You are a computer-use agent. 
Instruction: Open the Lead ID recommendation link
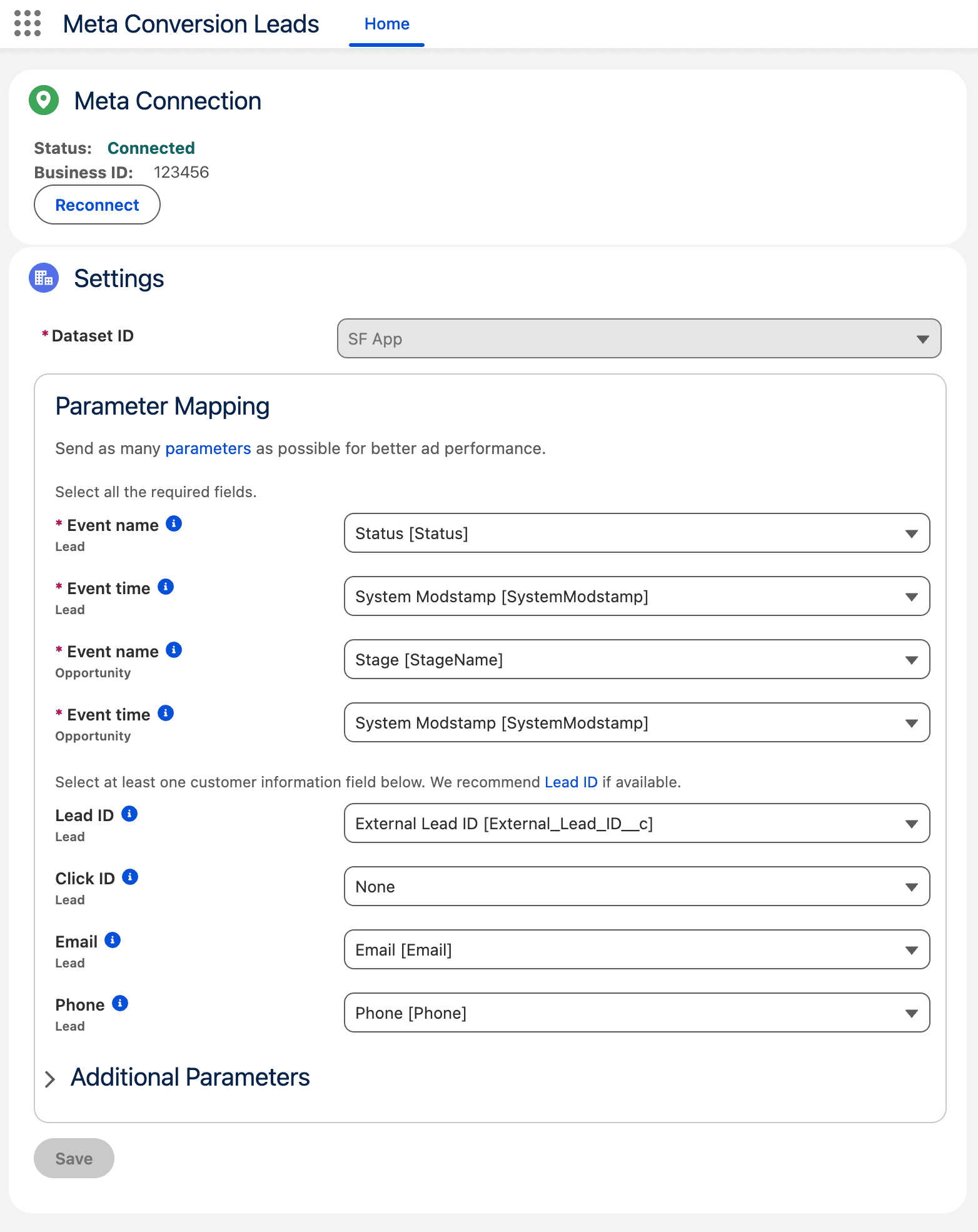pyautogui.click(x=571, y=782)
